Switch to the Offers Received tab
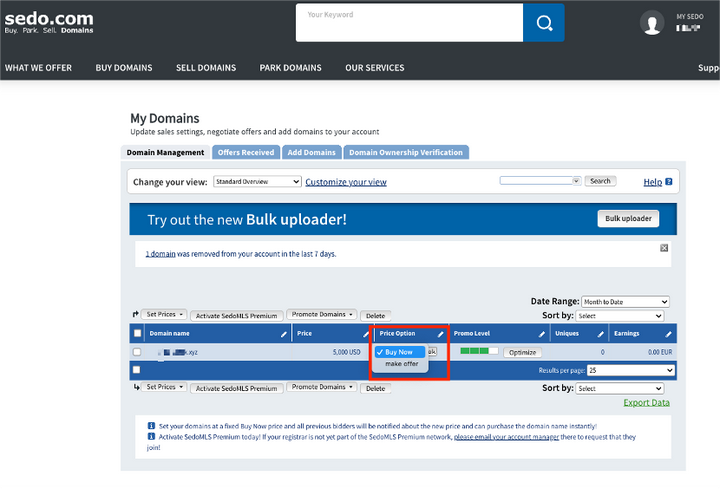Viewport: 720px width, 489px height. coord(246,152)
